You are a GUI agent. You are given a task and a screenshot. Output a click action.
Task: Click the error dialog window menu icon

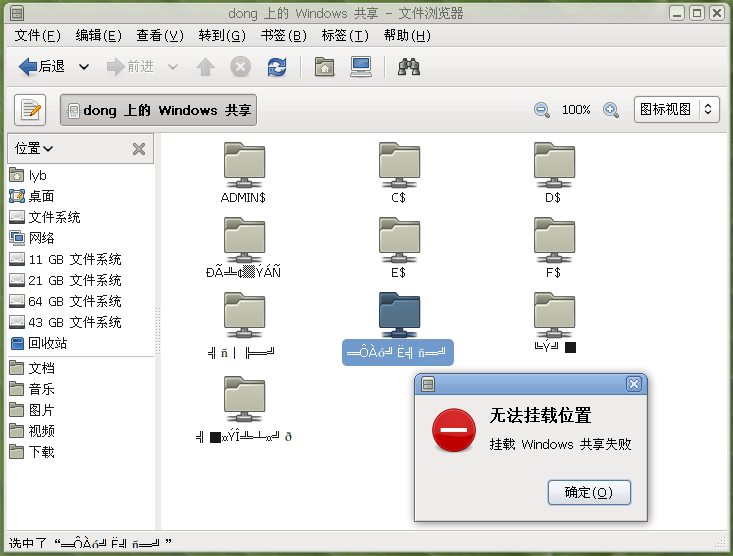[x=428, y=384]
